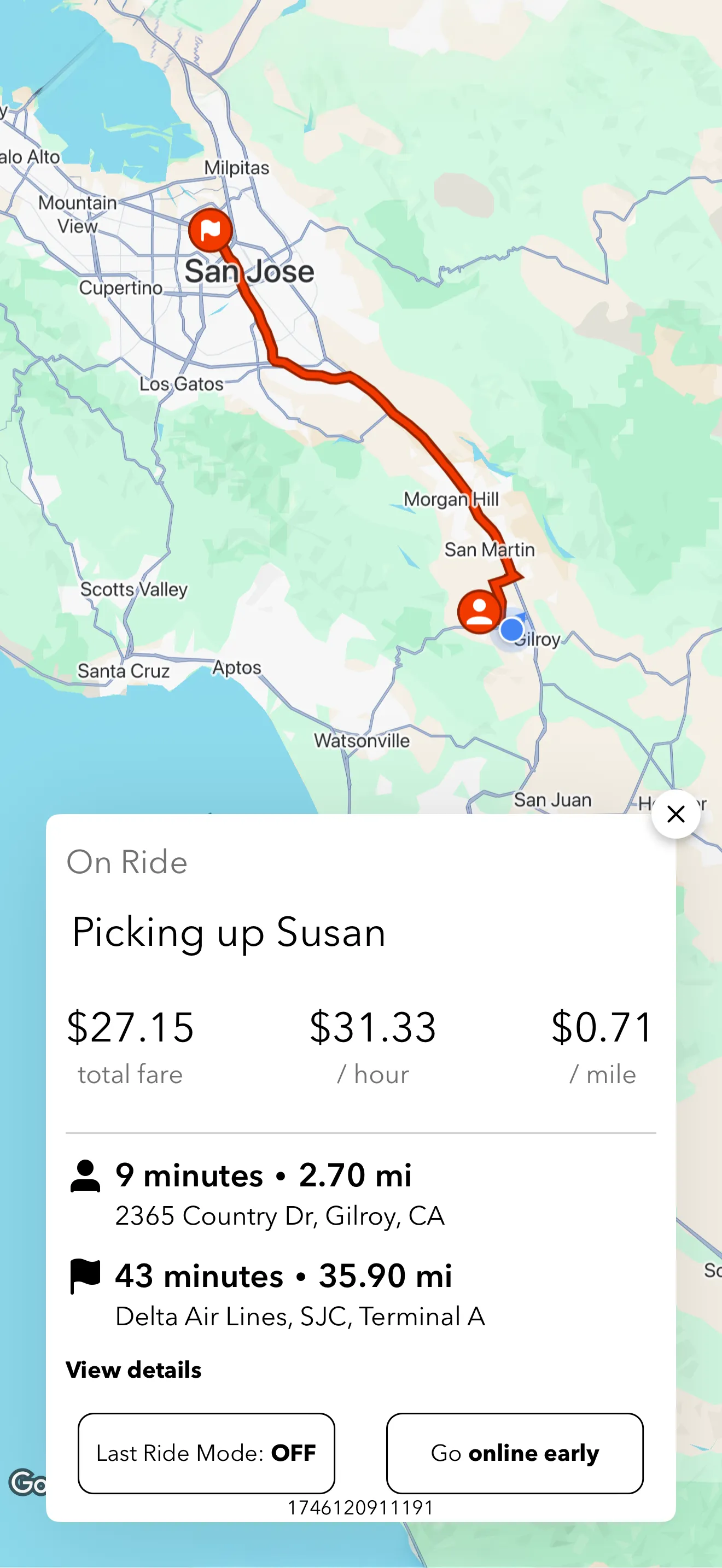Tap the $27.15 total fare figure
Screen dimensions: 722x1568
[x=130, y=1027]
